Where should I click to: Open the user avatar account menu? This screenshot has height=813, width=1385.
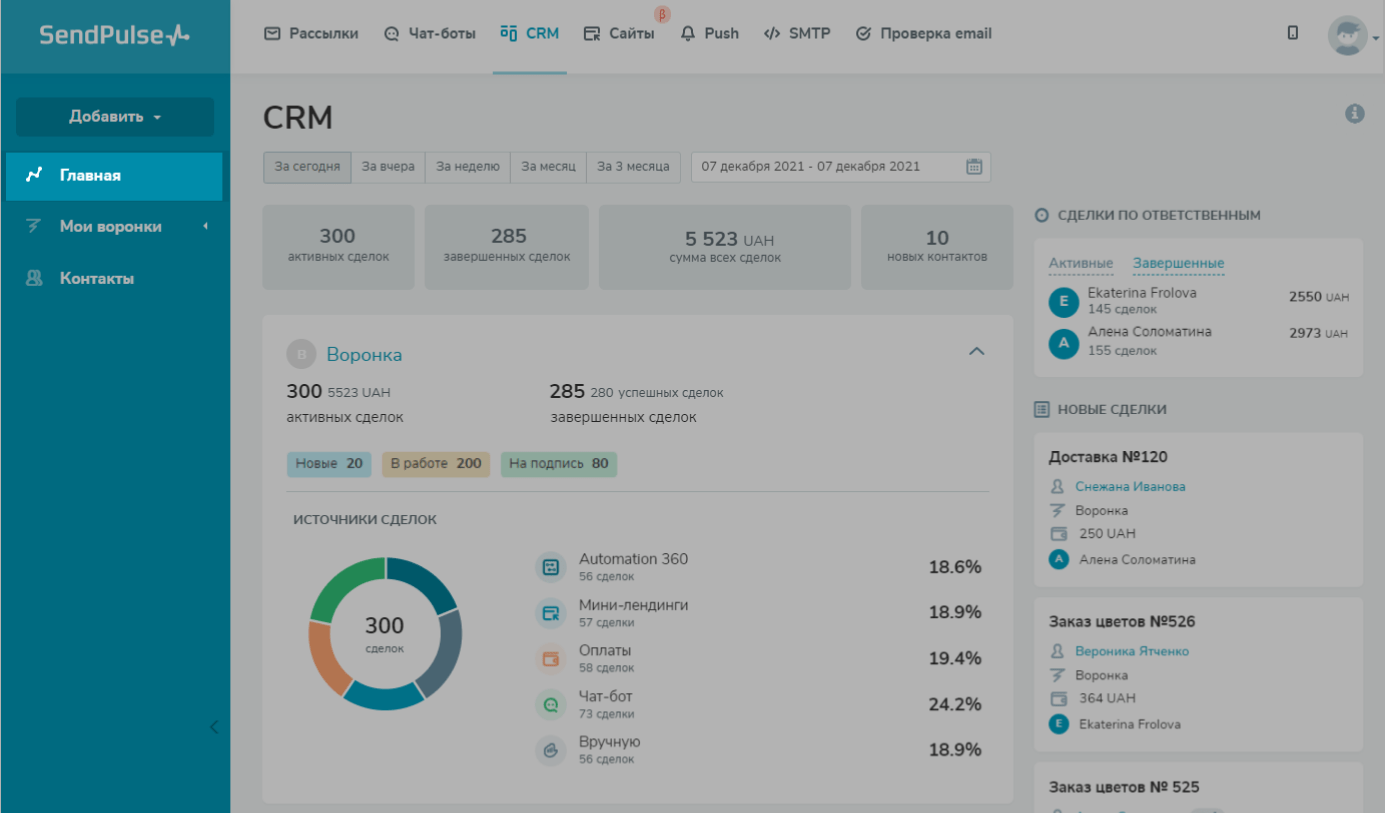(1347, 35)
